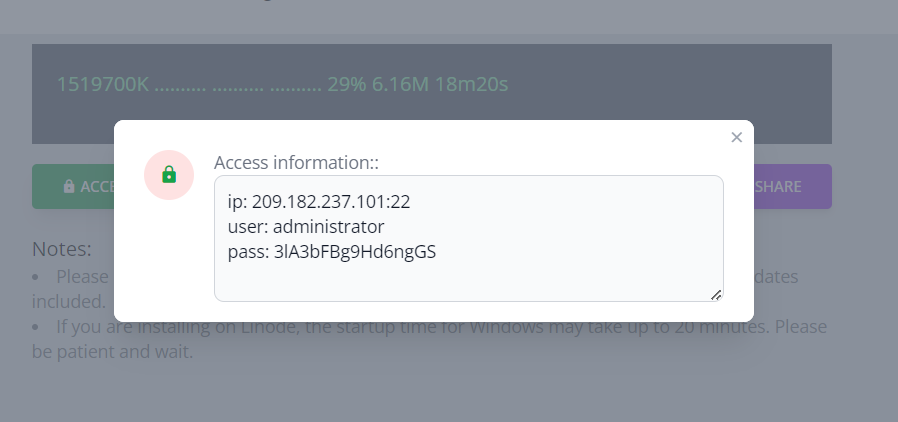Click the 29% download progress text
The height and width of the screenshot is (422, 898).
click(346, 84)
